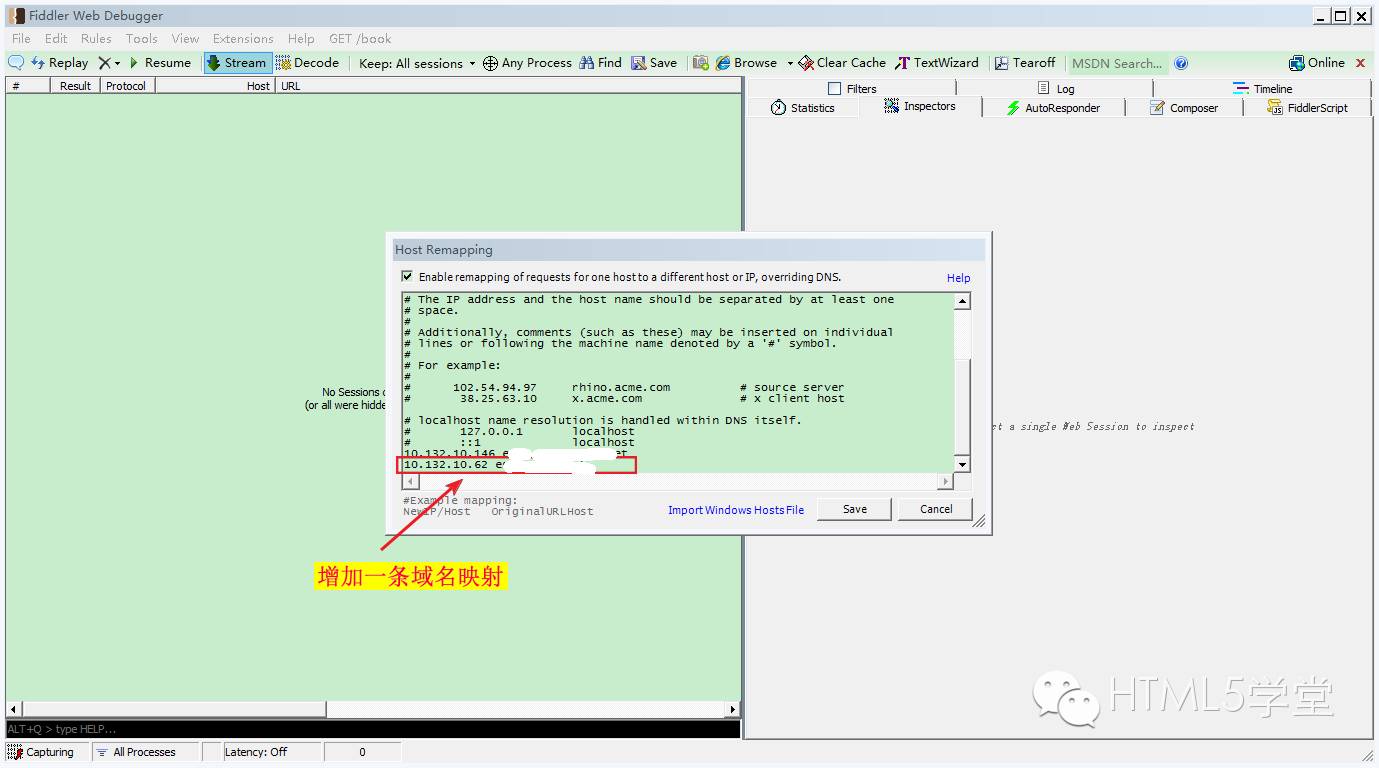Screen dimensions: 1379x768
Task: Open the TextWizard tool
Action: 937,62
